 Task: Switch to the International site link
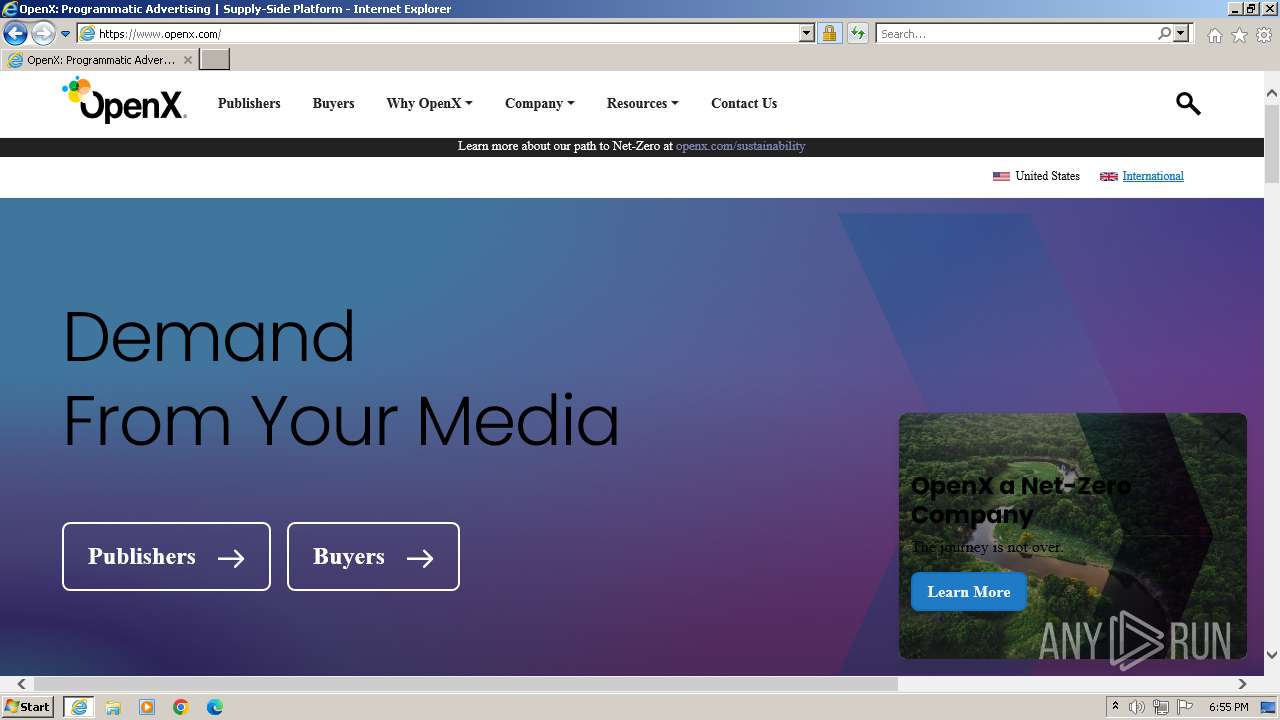click(1153, 176)
